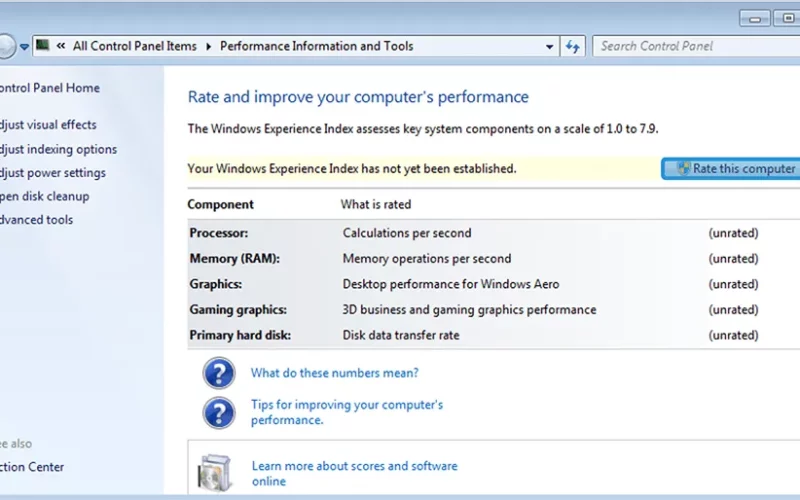Viewport: 800px width, 500px height.
Task: Click the What is rated column header
Action: [x=376, y=205]
